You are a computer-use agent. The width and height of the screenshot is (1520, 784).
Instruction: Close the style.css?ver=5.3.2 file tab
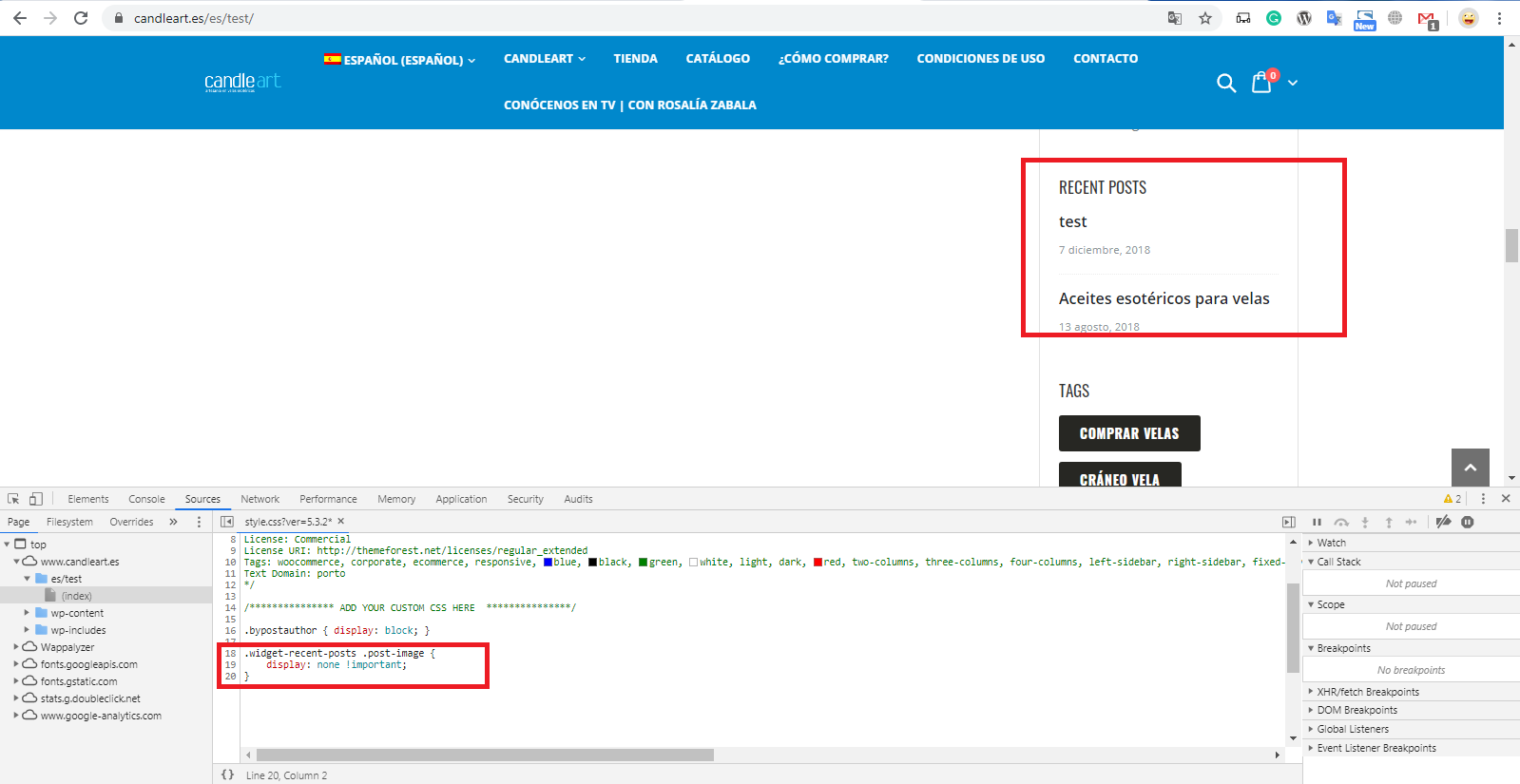(x=341, y=522)
